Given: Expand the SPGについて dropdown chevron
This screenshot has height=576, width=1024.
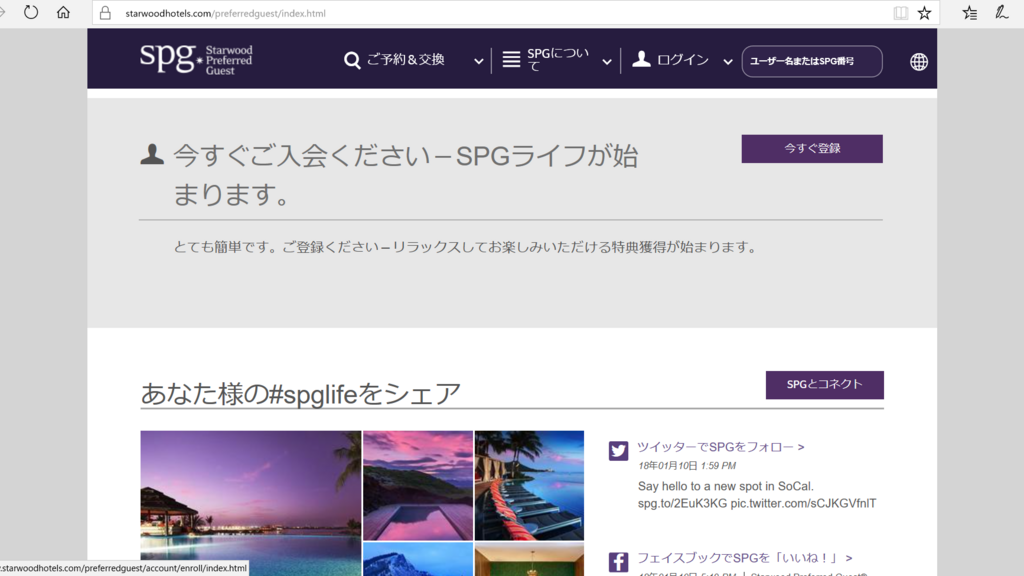Looking at the screenshot, I should (607, 62).
